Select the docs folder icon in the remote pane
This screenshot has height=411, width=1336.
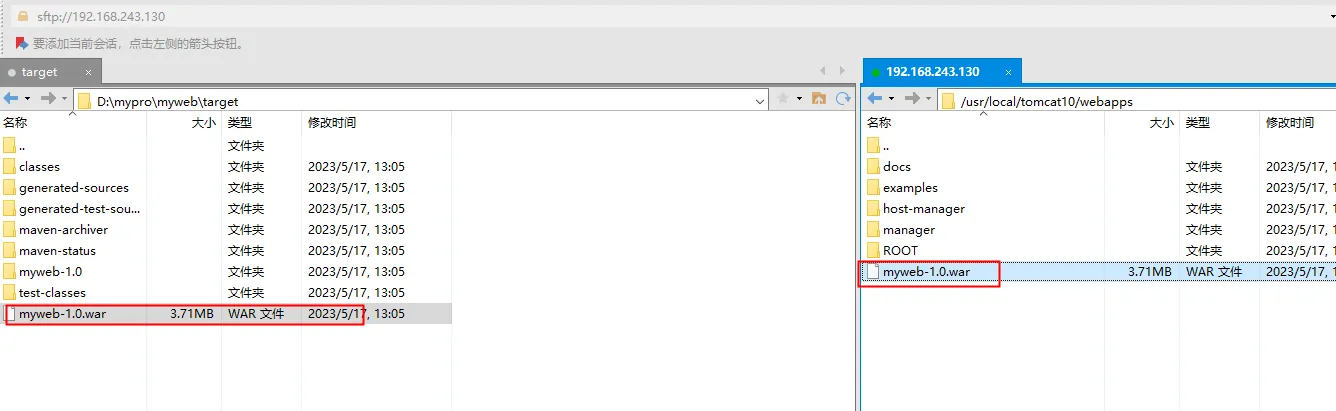click(874, 167)
